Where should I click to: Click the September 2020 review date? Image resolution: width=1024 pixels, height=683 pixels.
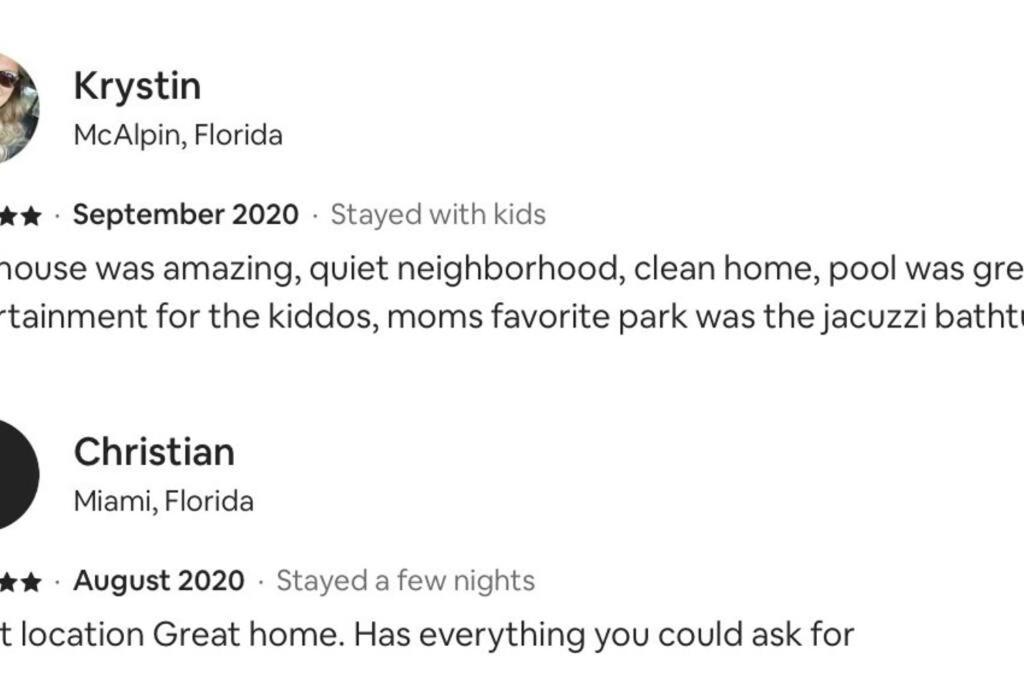click(x=185, y=215)
